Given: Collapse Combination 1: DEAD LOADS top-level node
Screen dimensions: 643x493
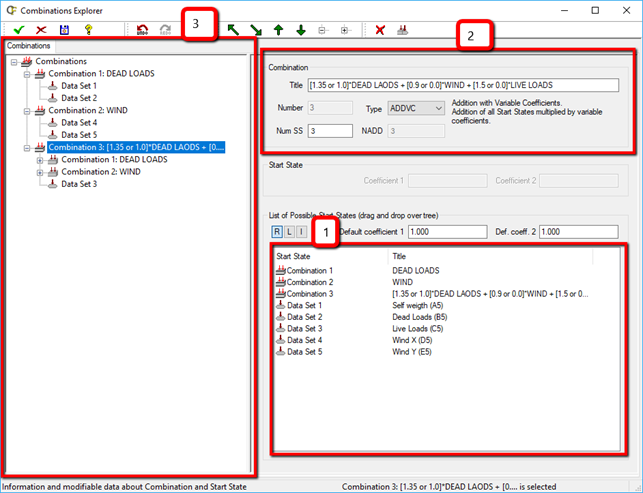Looking at the screenshot, I should pos(27,75).
